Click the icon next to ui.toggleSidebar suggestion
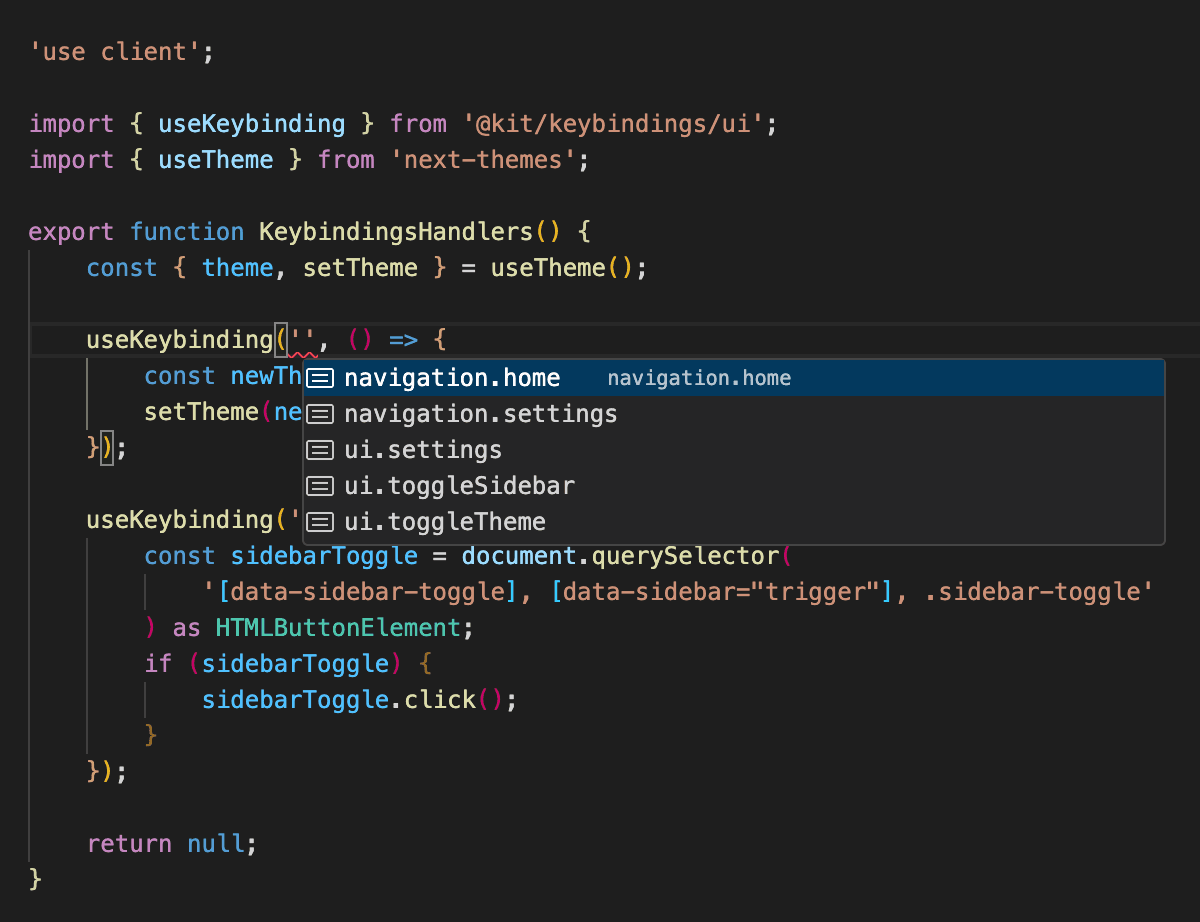This screenshot has height=922, width=1200. tap(320, 486)
